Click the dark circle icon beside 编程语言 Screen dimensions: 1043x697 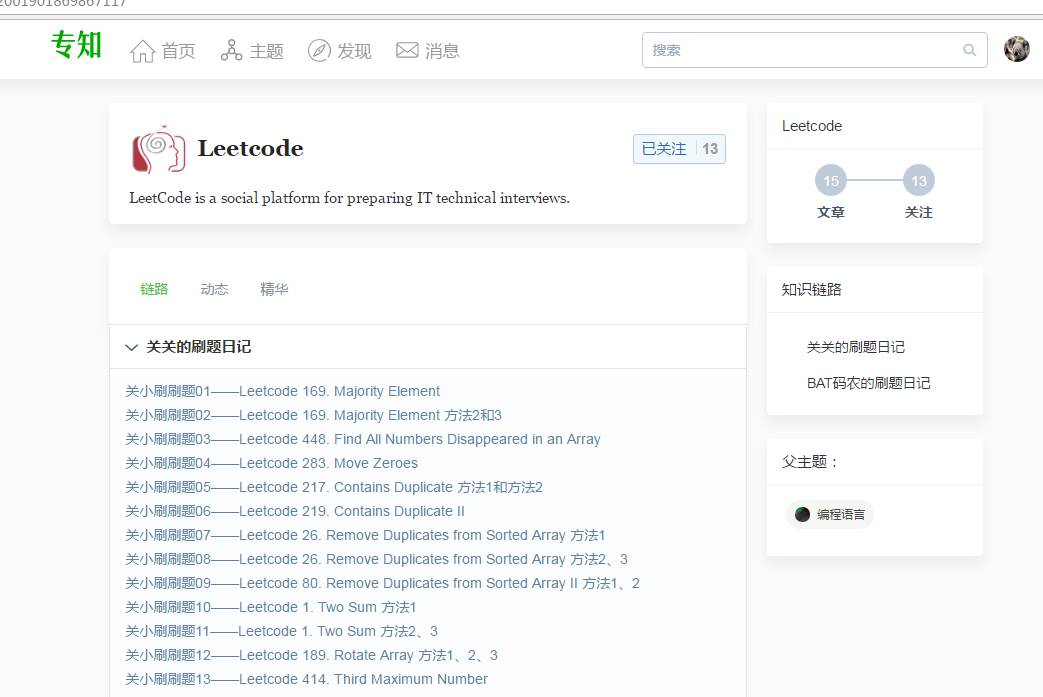point(802,514)
